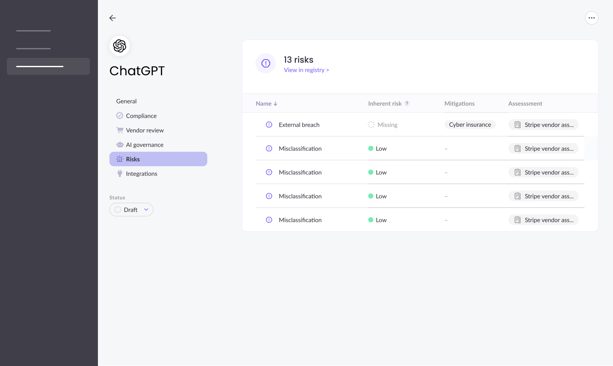Image resolution: width=613 pixels, height=366 pixels.
Task: Open the three-dot more options menu
Action: 591,18
